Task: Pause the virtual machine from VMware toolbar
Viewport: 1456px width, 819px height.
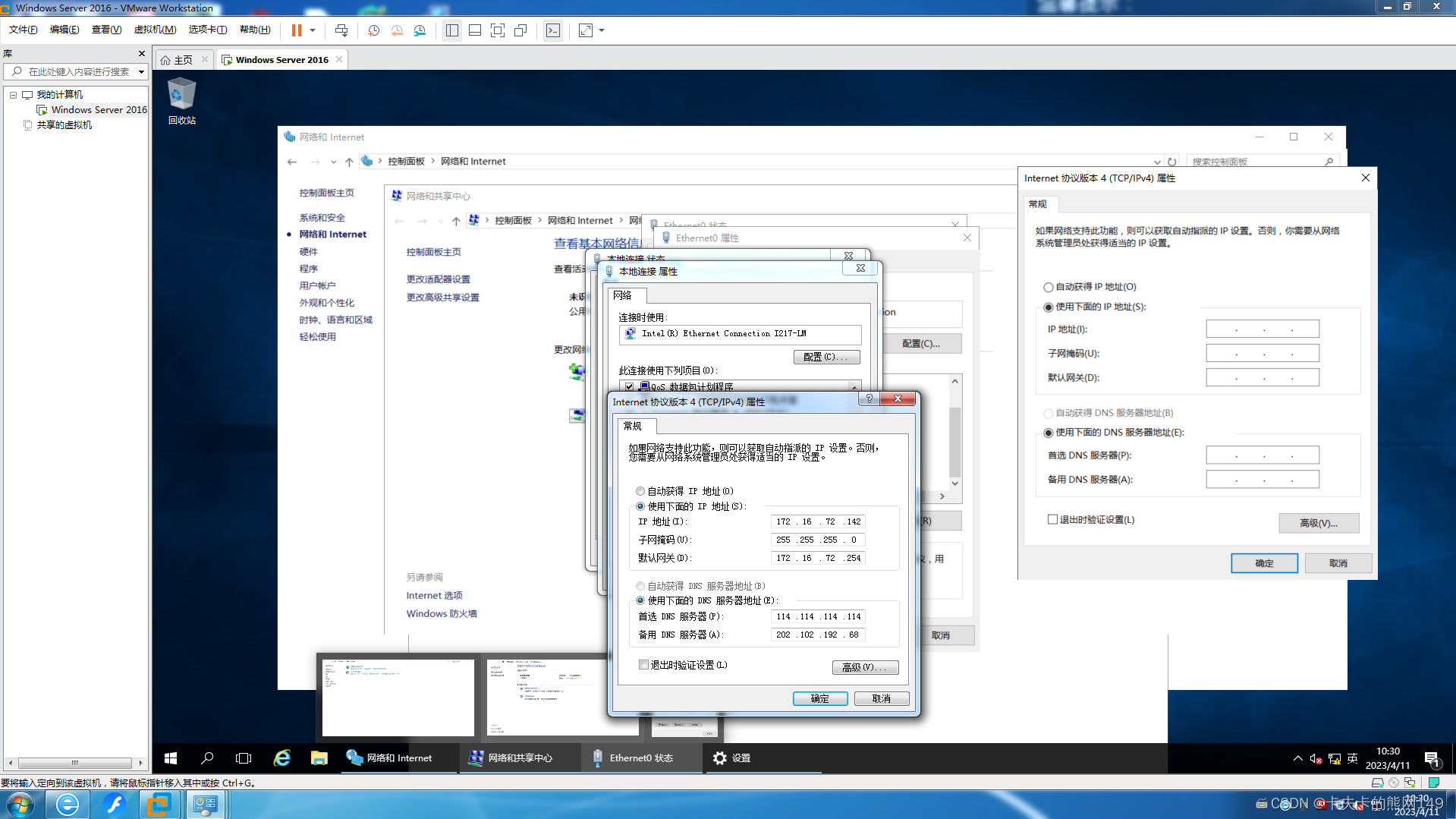Action: click(x=297, y=30)
